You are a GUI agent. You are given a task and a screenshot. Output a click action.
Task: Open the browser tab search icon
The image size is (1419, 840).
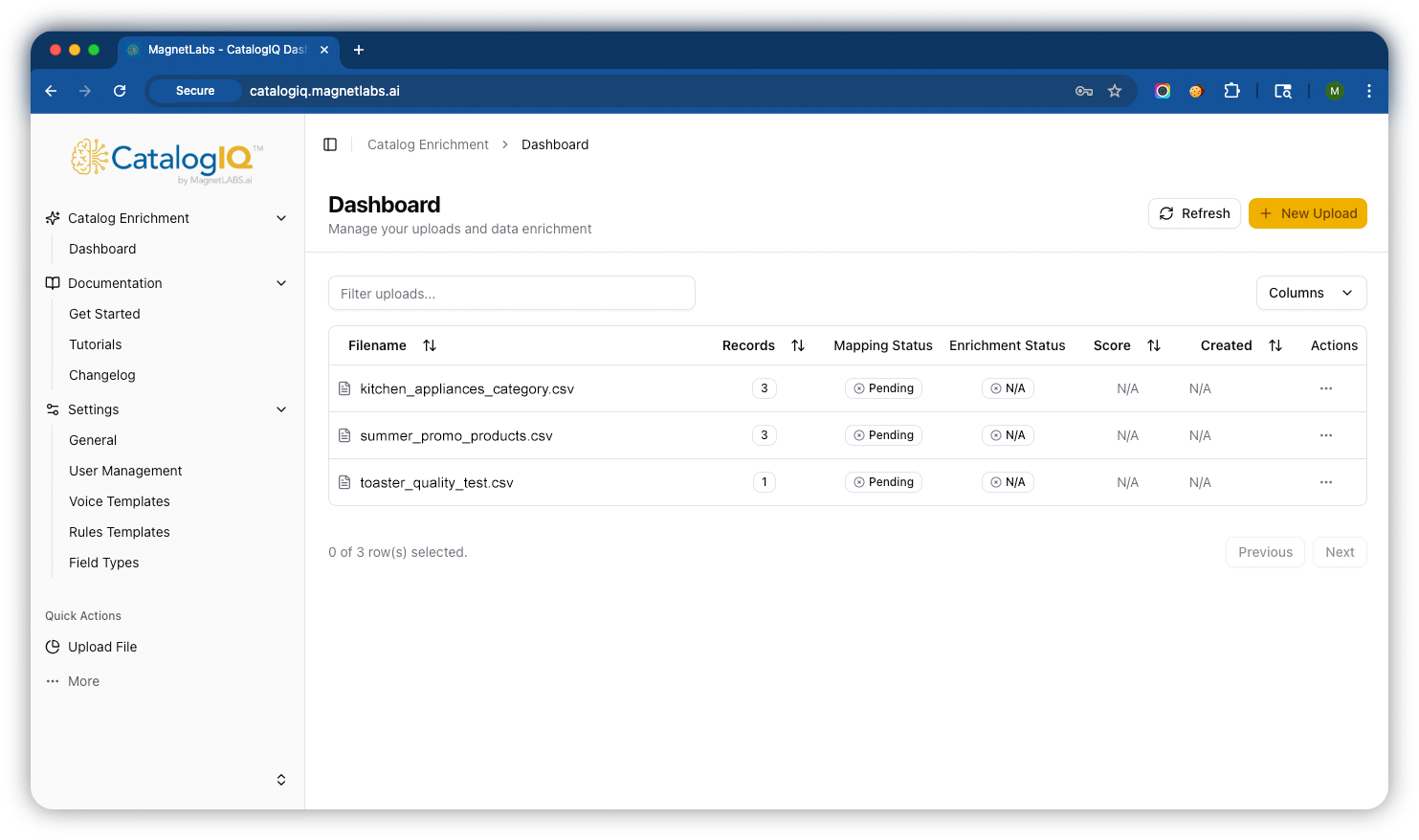(1283, 91)
